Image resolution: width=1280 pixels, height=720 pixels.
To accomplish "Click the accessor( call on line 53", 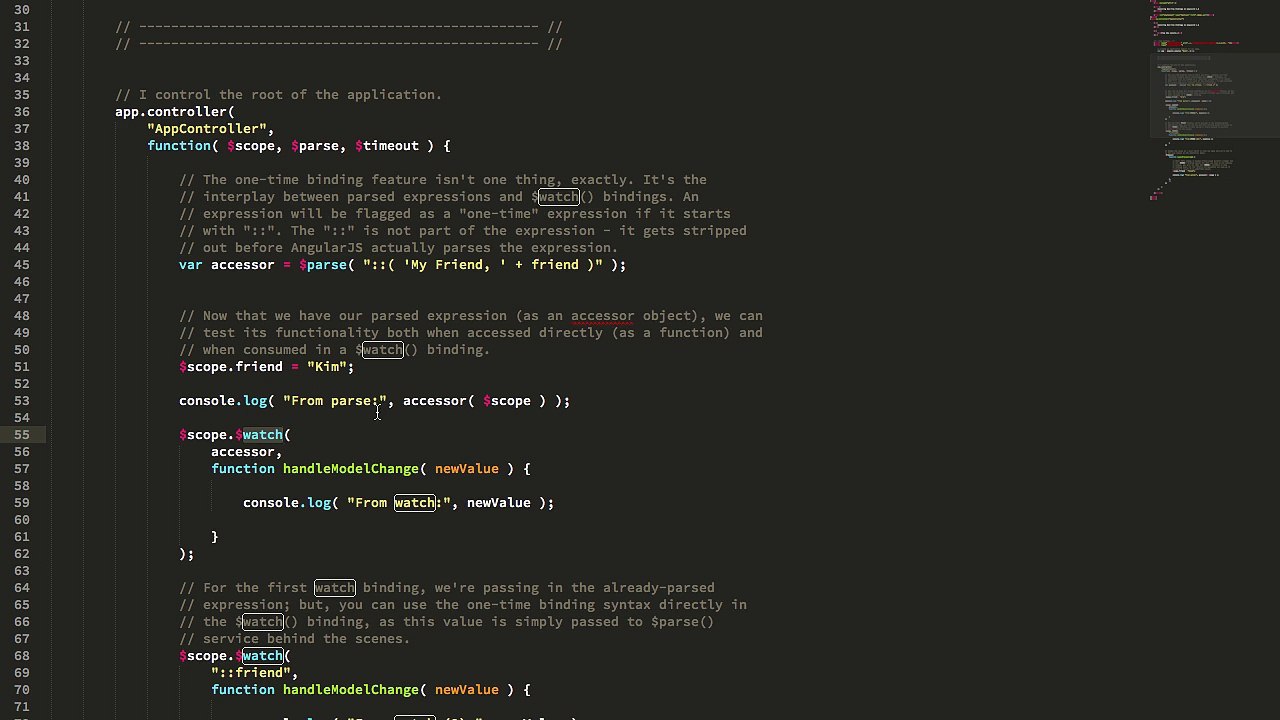I will pyautogui.click(x=439, y=401).
